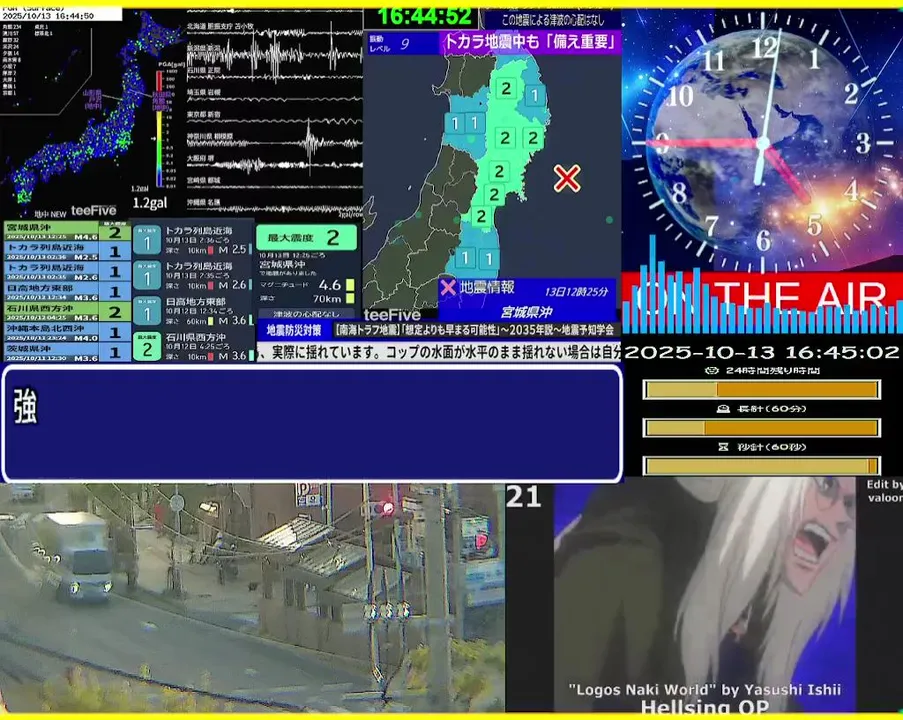This screenshot has width=903, height=720.
Task: Select the 宮城県沖 M4.6 row in the left list
Action: [67, 232]
